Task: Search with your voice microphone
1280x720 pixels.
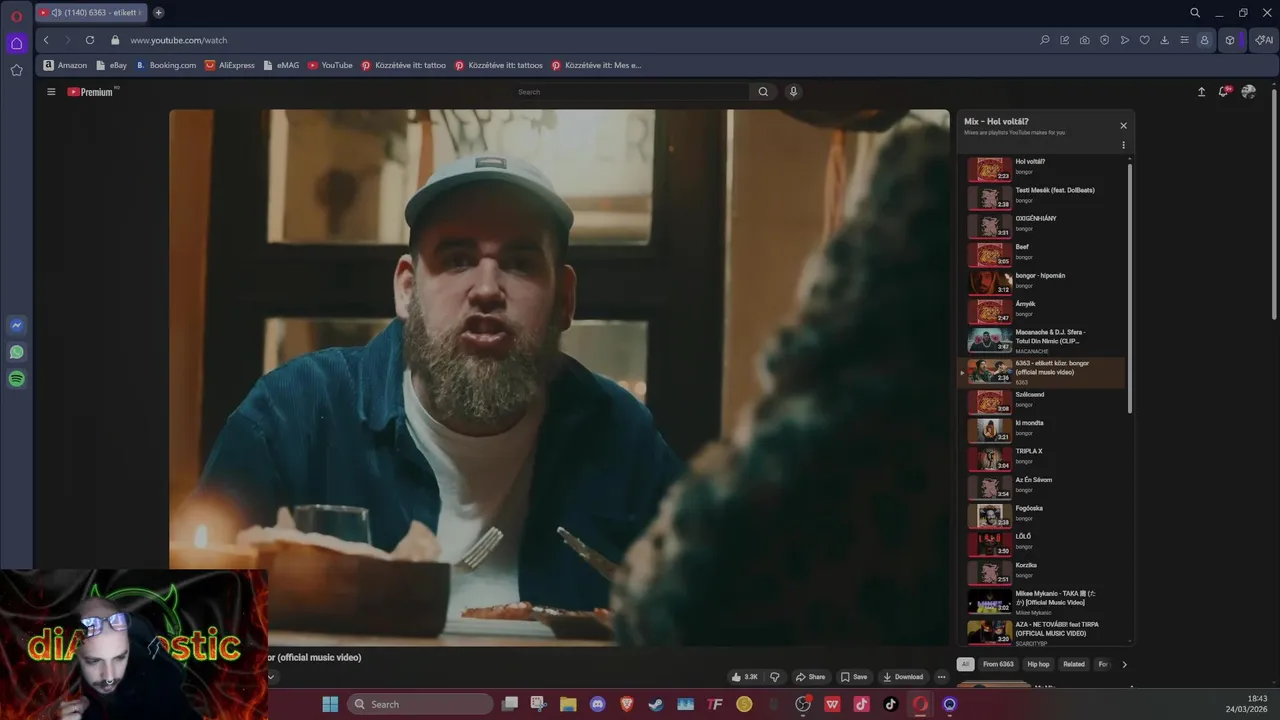Action: [x=794, y=92]
